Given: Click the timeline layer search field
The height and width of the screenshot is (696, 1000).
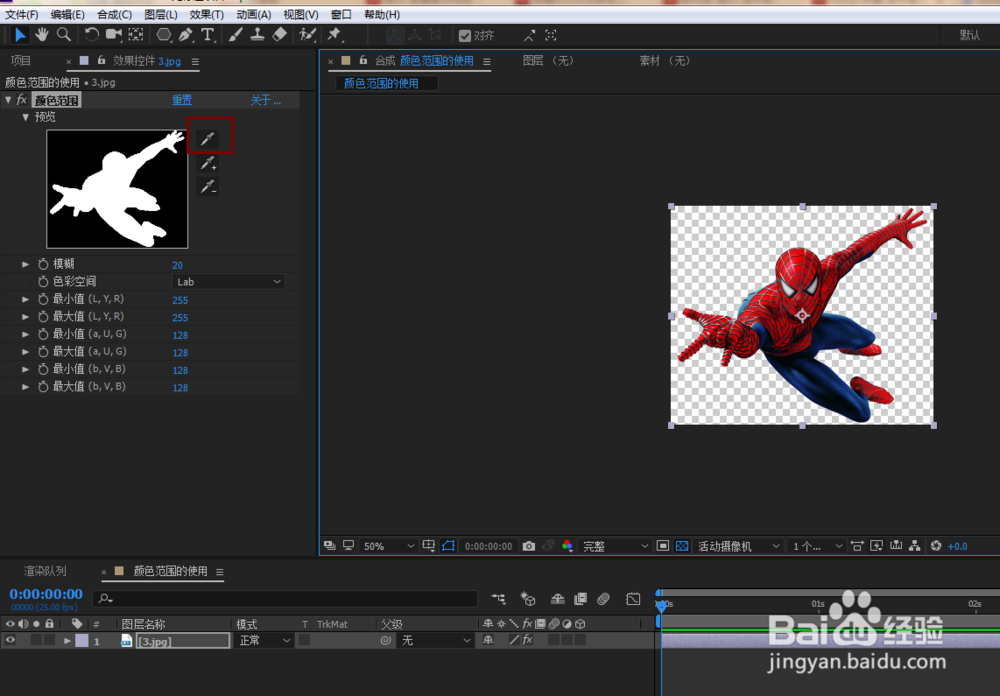Looking at the screenshot, I should [286, 598].
